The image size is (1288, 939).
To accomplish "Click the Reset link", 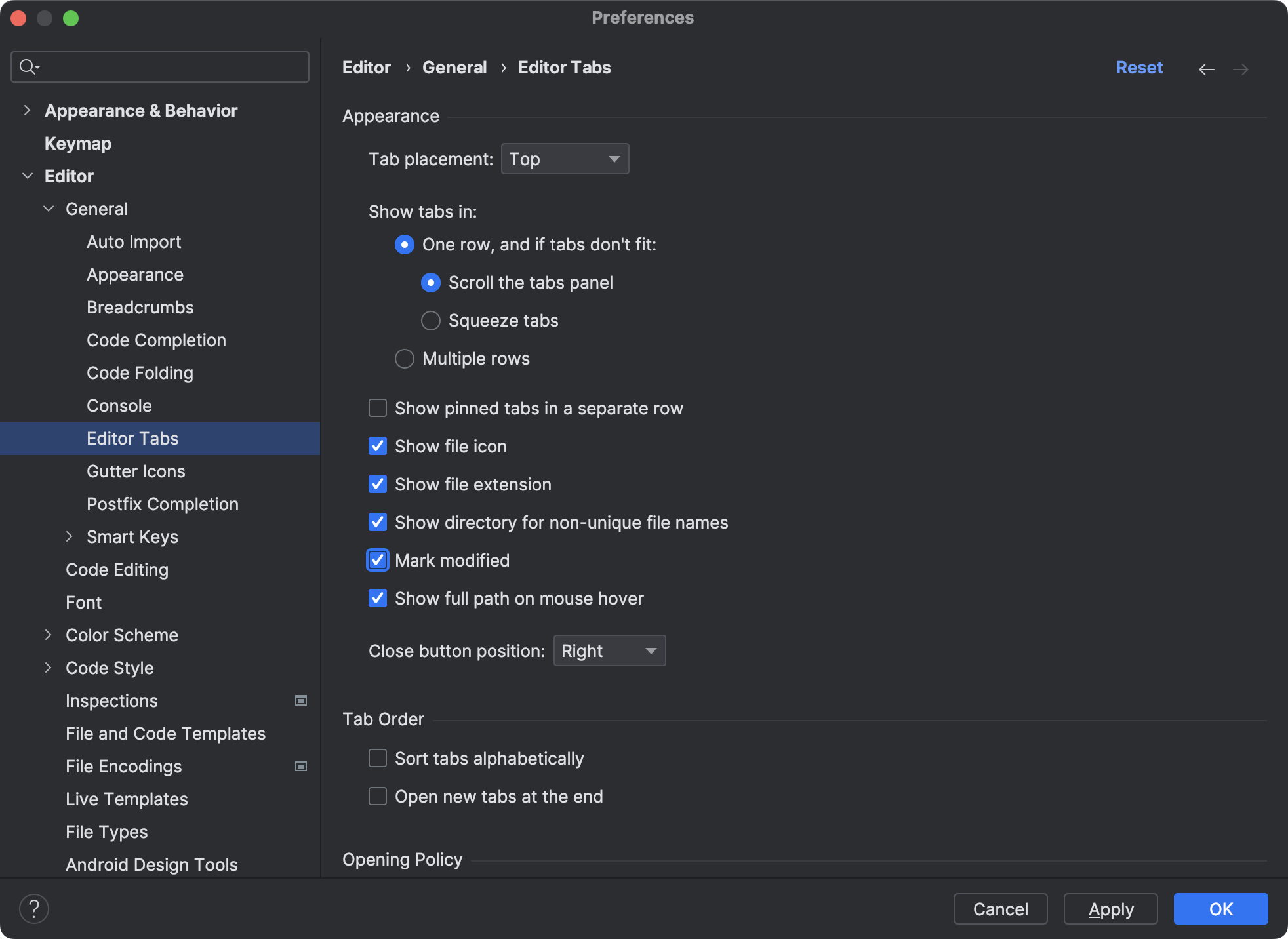I will pyautogui.click(x=1139, y=68).
